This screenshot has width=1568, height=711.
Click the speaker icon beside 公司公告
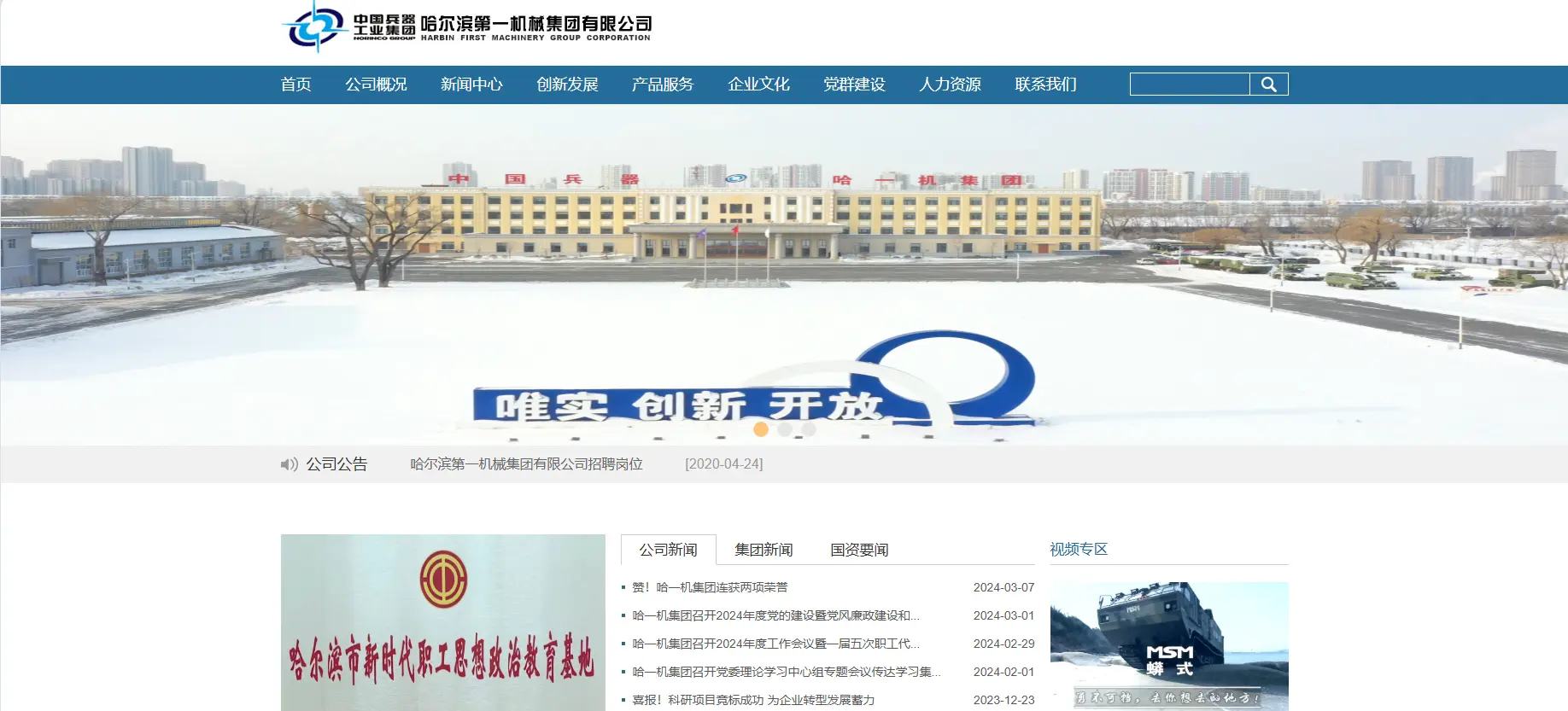click(290, 464)
